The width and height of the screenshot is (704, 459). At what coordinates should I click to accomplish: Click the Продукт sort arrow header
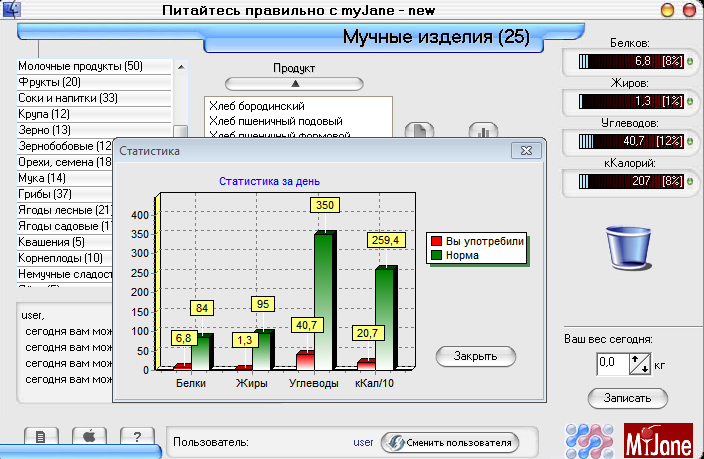294,84
